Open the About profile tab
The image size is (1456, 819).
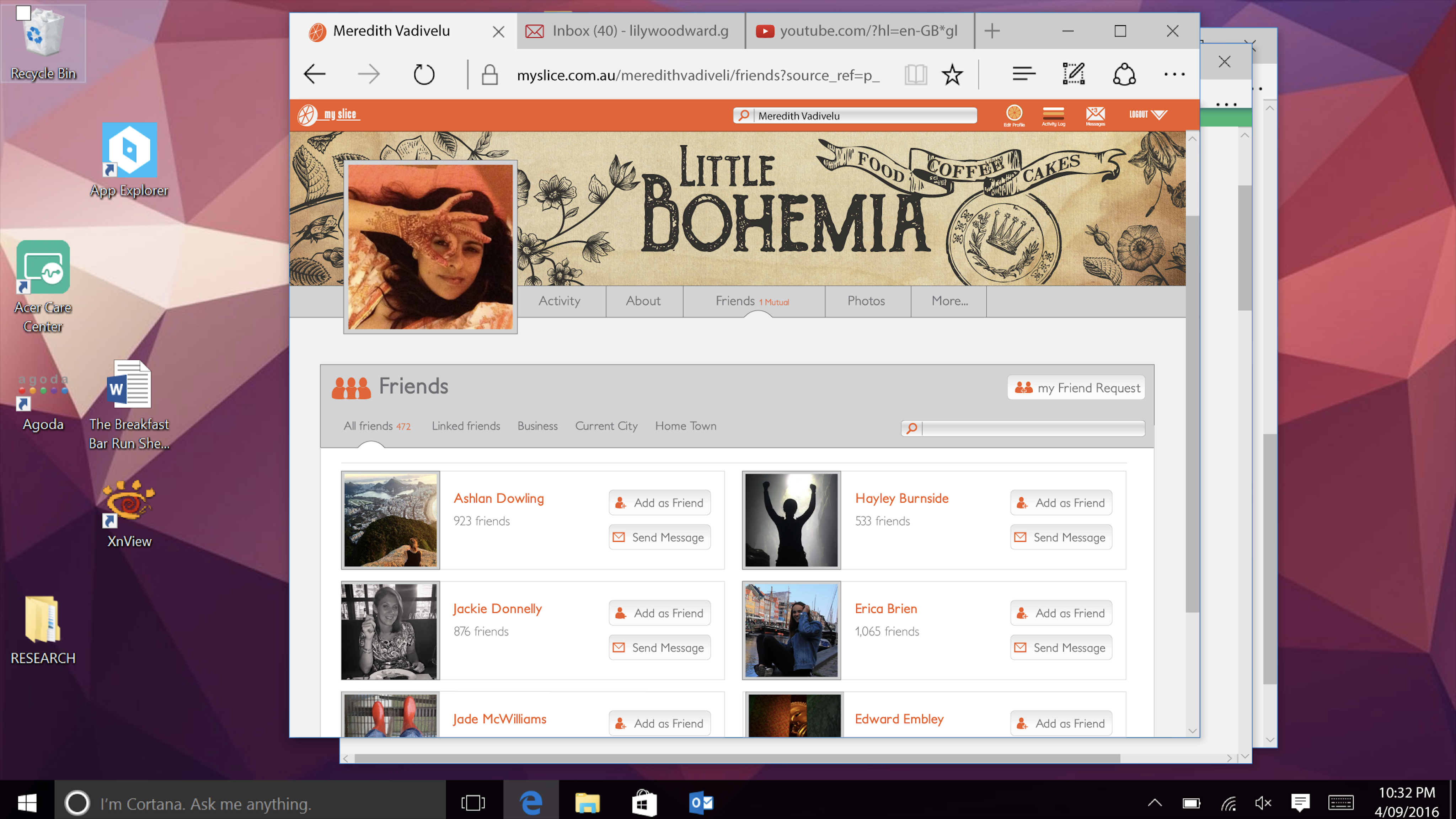coord(643,301)
